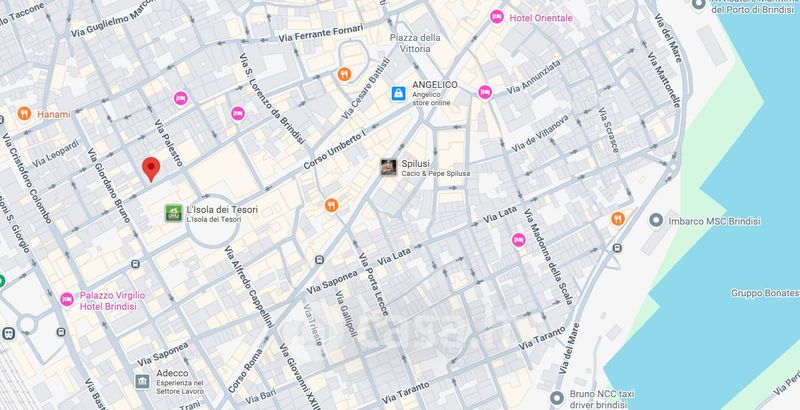Click the hotel icon beside Via Annunziata
800x410 pixels.
485,92
